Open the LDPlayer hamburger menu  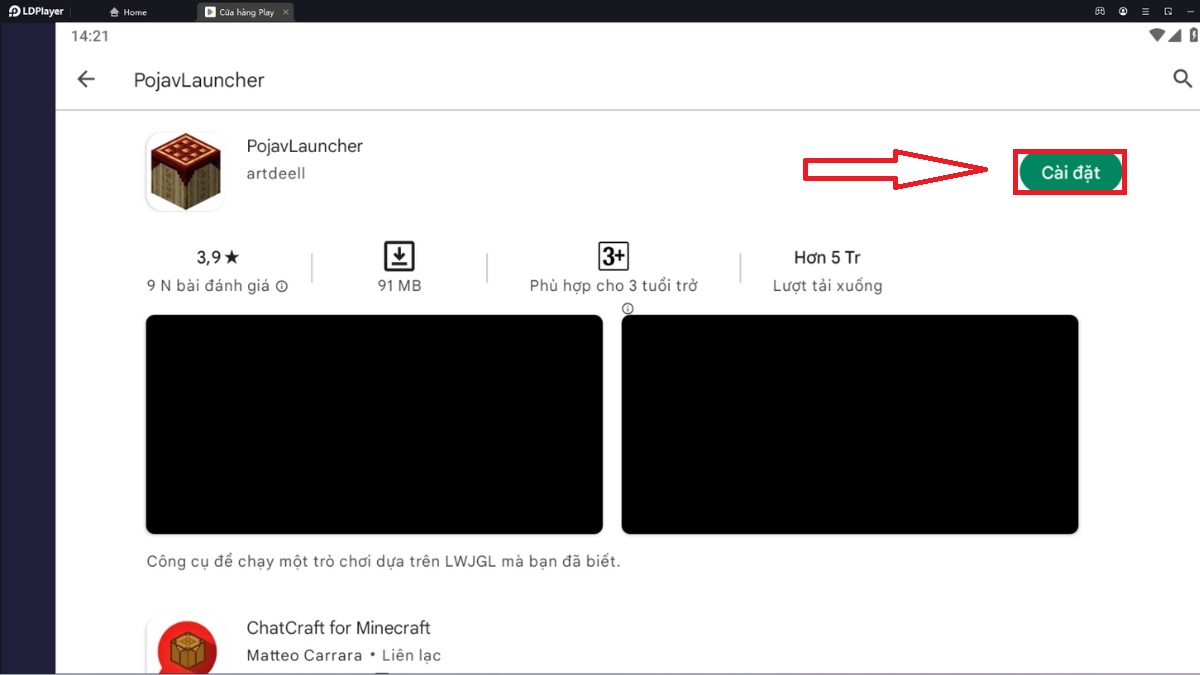pos(1143,11)
